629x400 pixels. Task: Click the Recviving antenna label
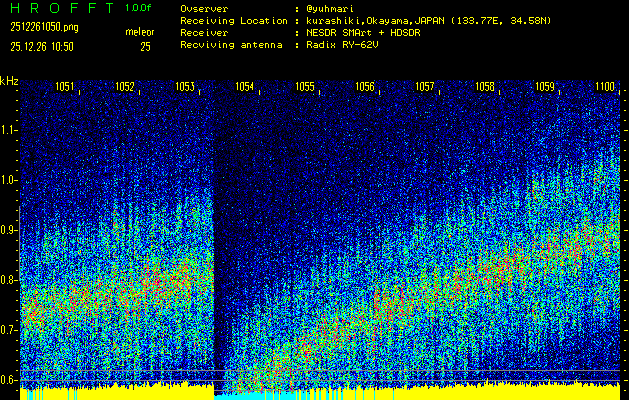pos(231,45)
